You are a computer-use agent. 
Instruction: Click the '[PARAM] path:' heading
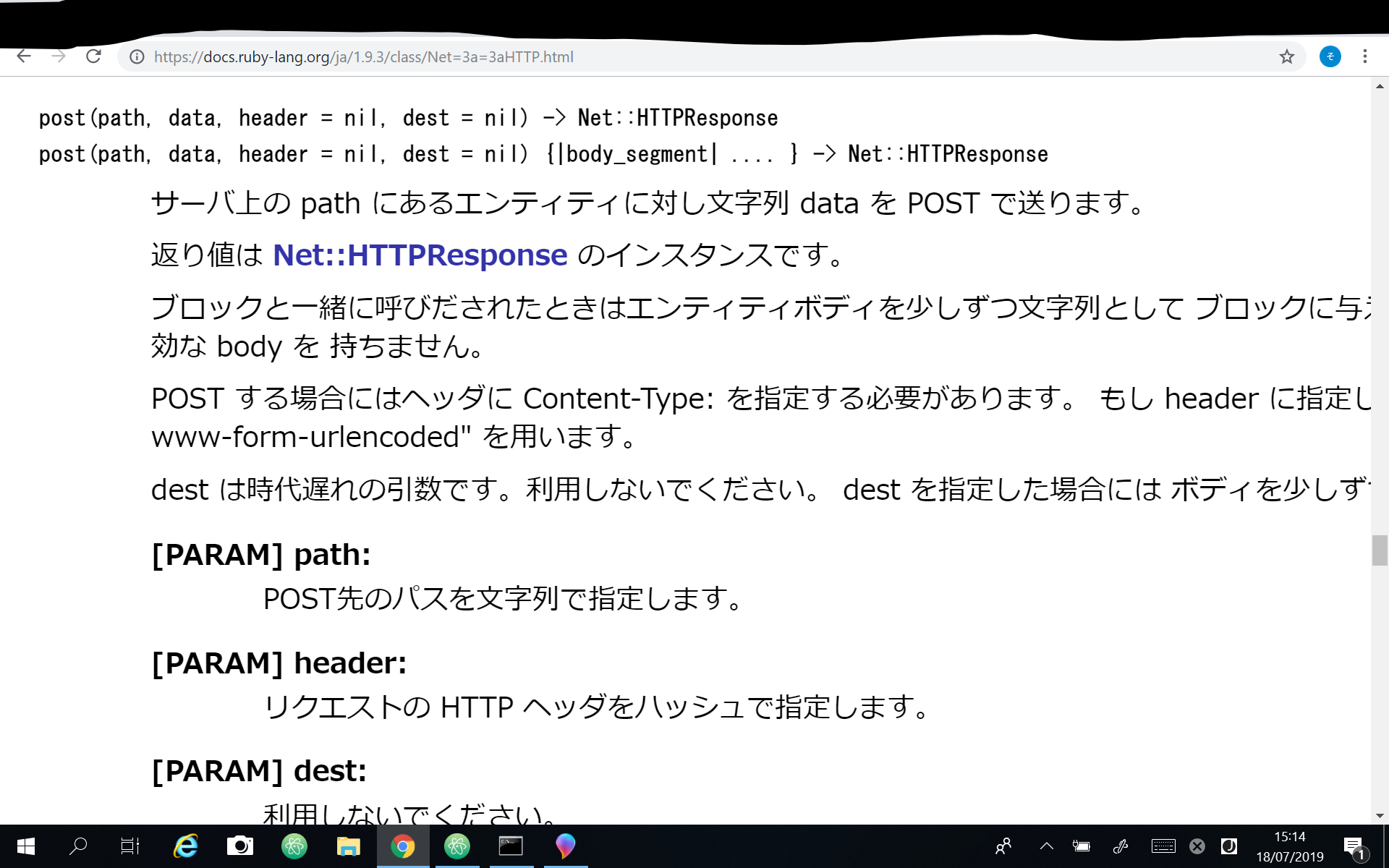click(x=261, y=555)
